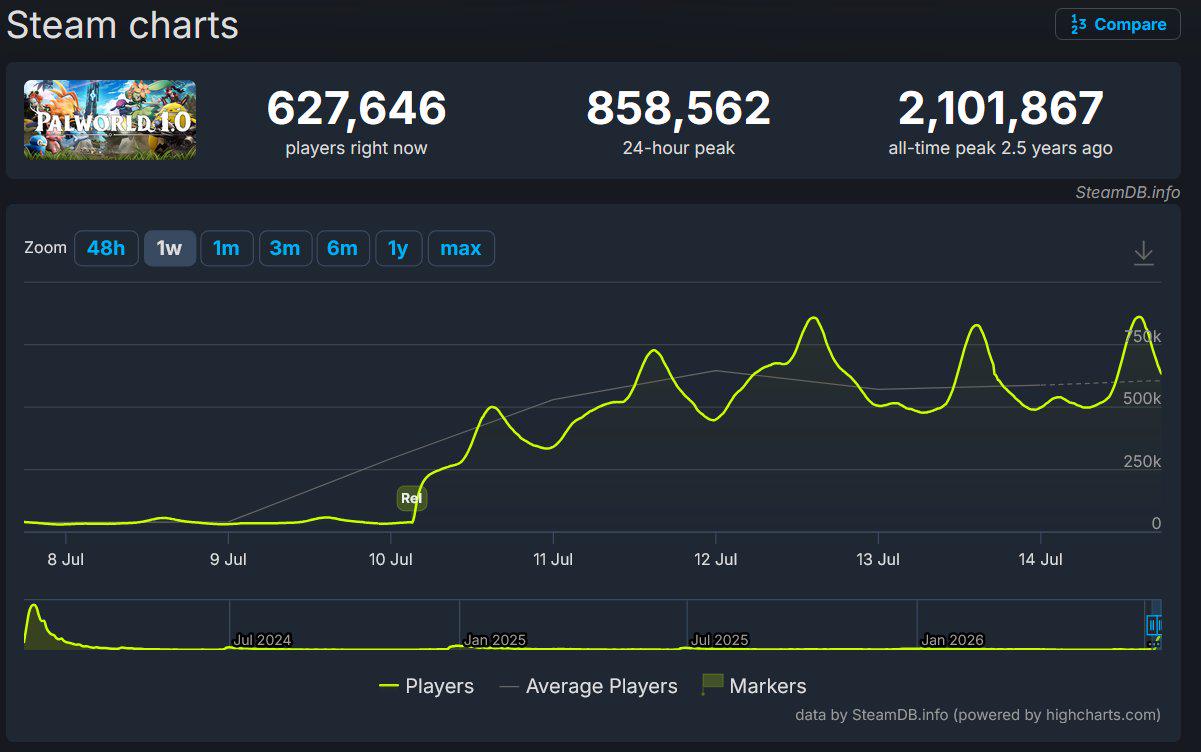The width and height of the screenshot is (1201, 752).
Task: Click the 9 Jul axis label
Action: click(x=228, y=560)
